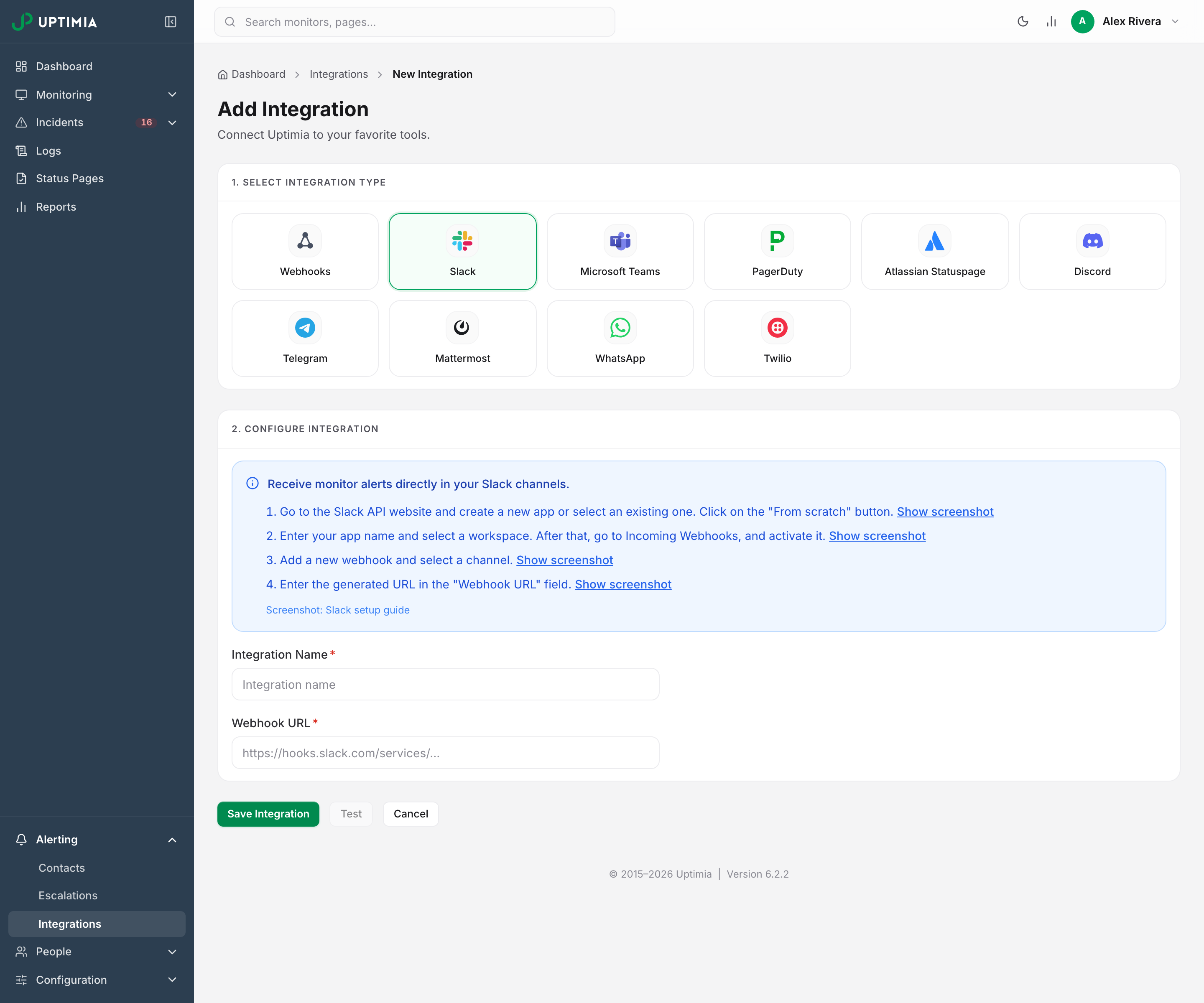Open the bar chart stats icon
The width and height of the screenshot is (1204, 1003).
(x=1051, y=22)
